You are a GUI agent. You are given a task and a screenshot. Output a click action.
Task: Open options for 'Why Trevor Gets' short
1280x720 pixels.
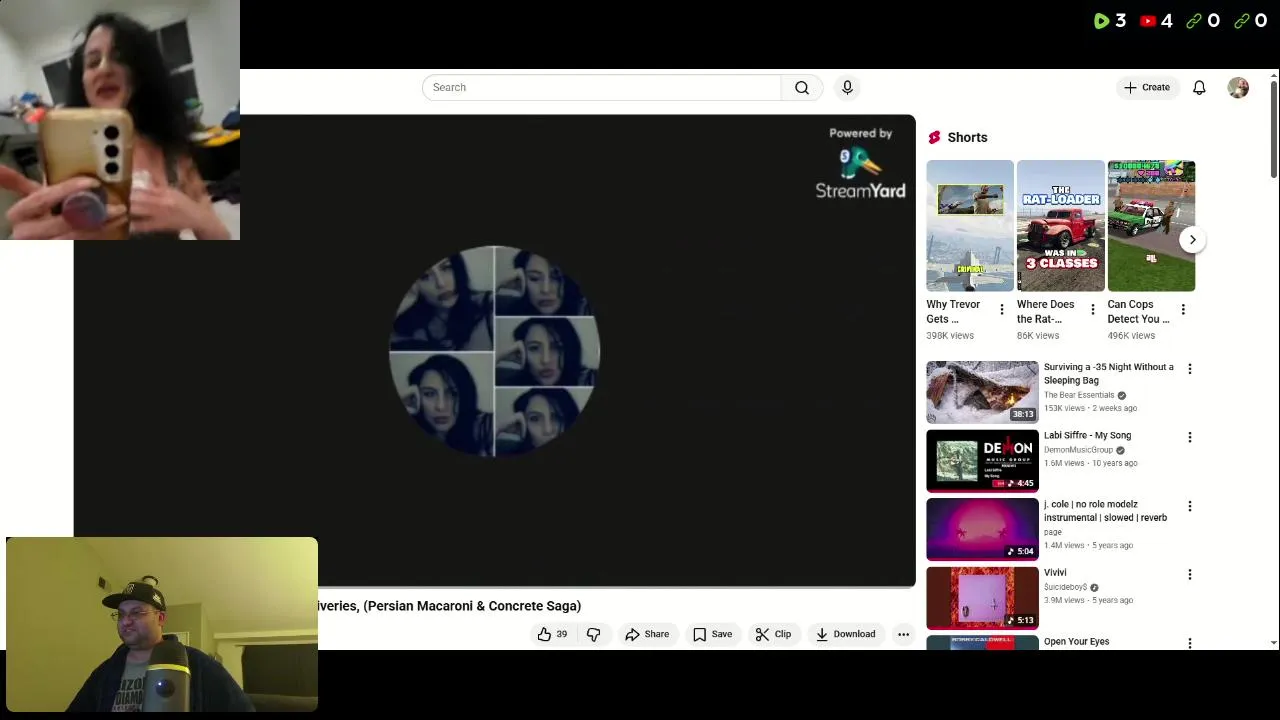[1002, 310]
